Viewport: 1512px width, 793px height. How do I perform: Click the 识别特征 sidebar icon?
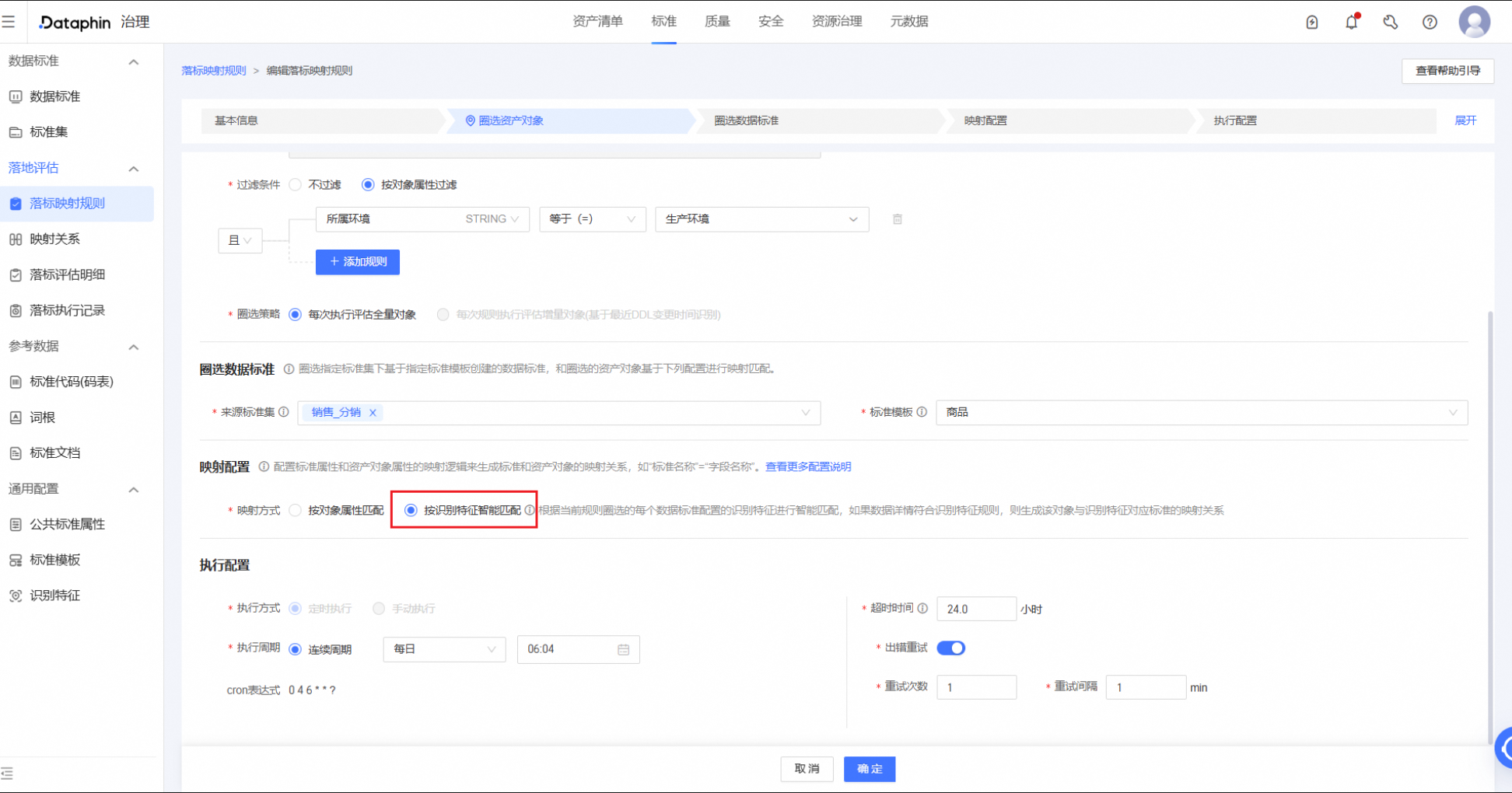point(16,596)
